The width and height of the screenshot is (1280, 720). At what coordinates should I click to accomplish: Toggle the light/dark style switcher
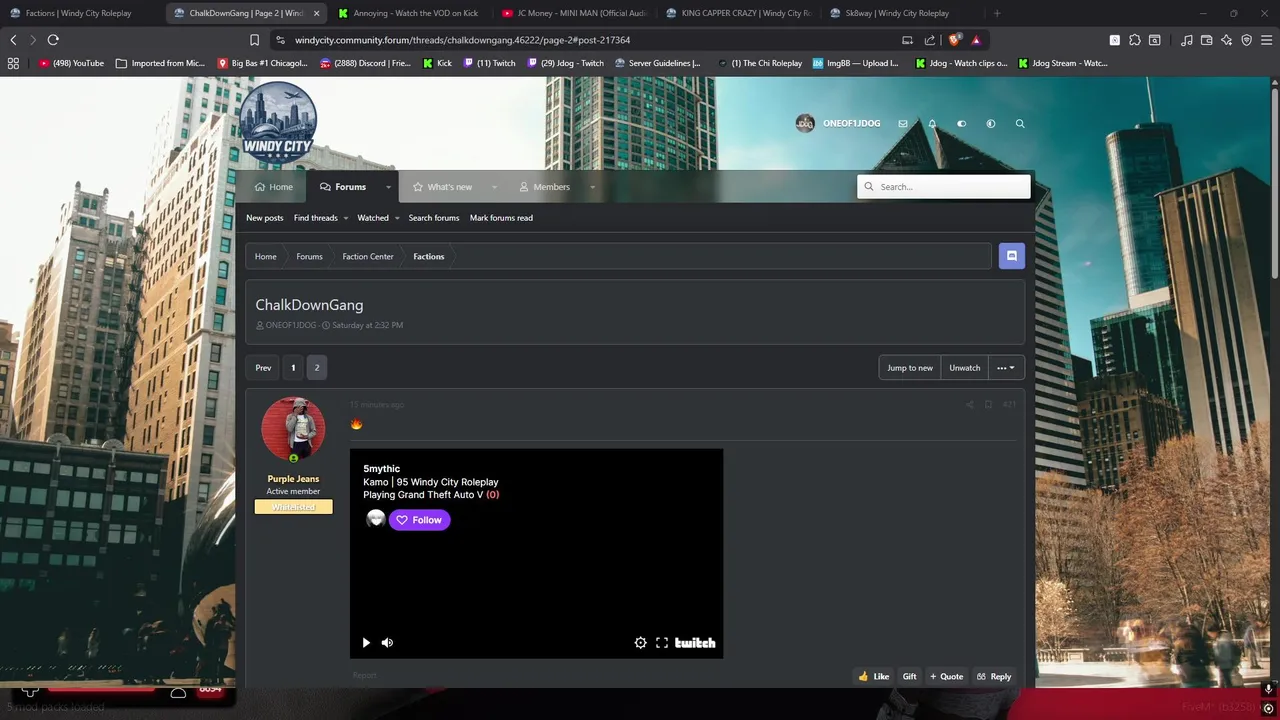pyautogui.click(x=991, y=124)
